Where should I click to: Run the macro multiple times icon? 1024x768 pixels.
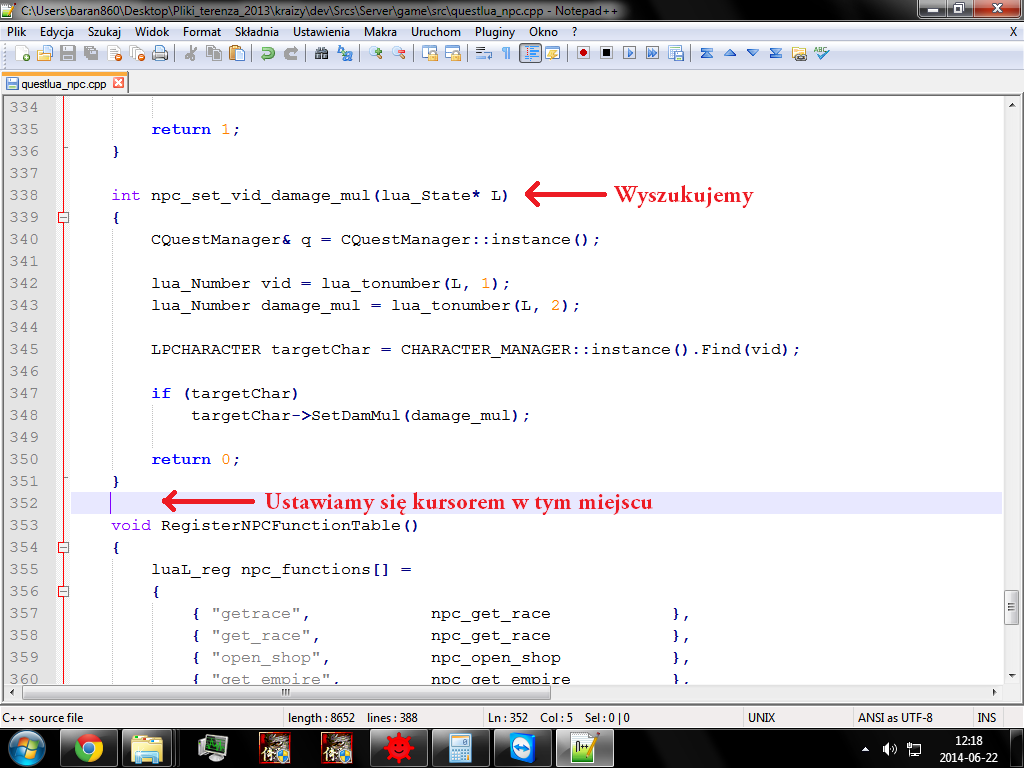652,54
